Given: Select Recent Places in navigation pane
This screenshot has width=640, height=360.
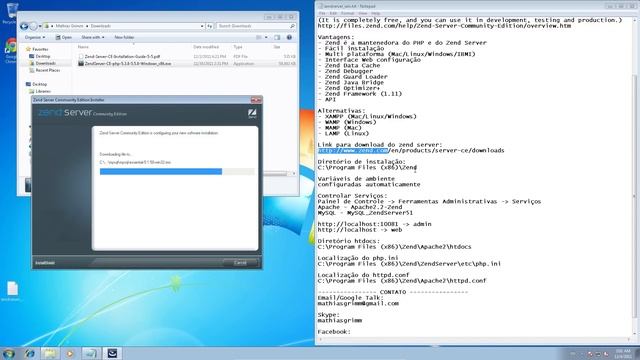Looking at the screenshot, I should tap(44, 70).
